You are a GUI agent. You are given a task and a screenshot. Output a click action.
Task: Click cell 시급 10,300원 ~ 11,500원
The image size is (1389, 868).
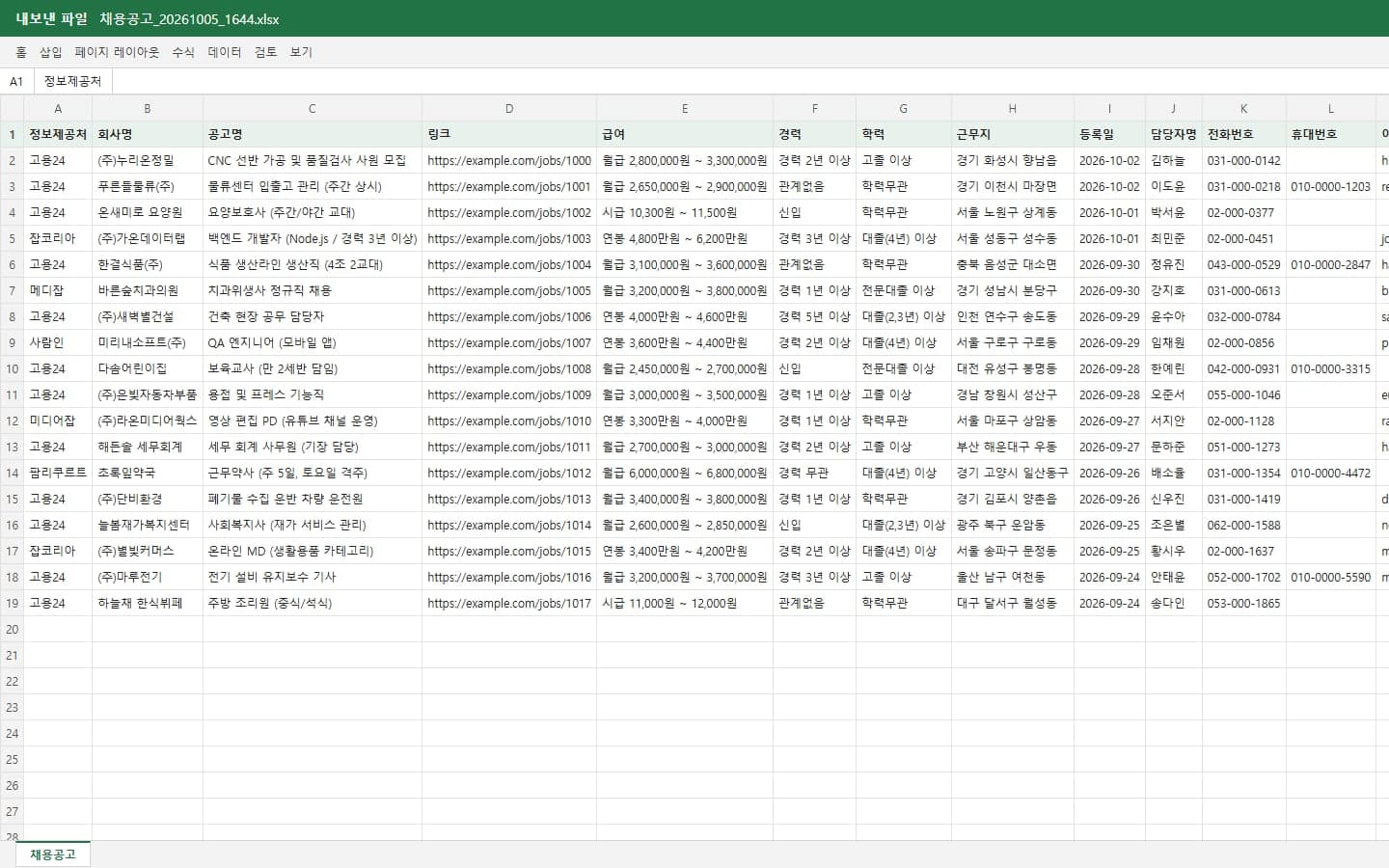coord(685,213)
